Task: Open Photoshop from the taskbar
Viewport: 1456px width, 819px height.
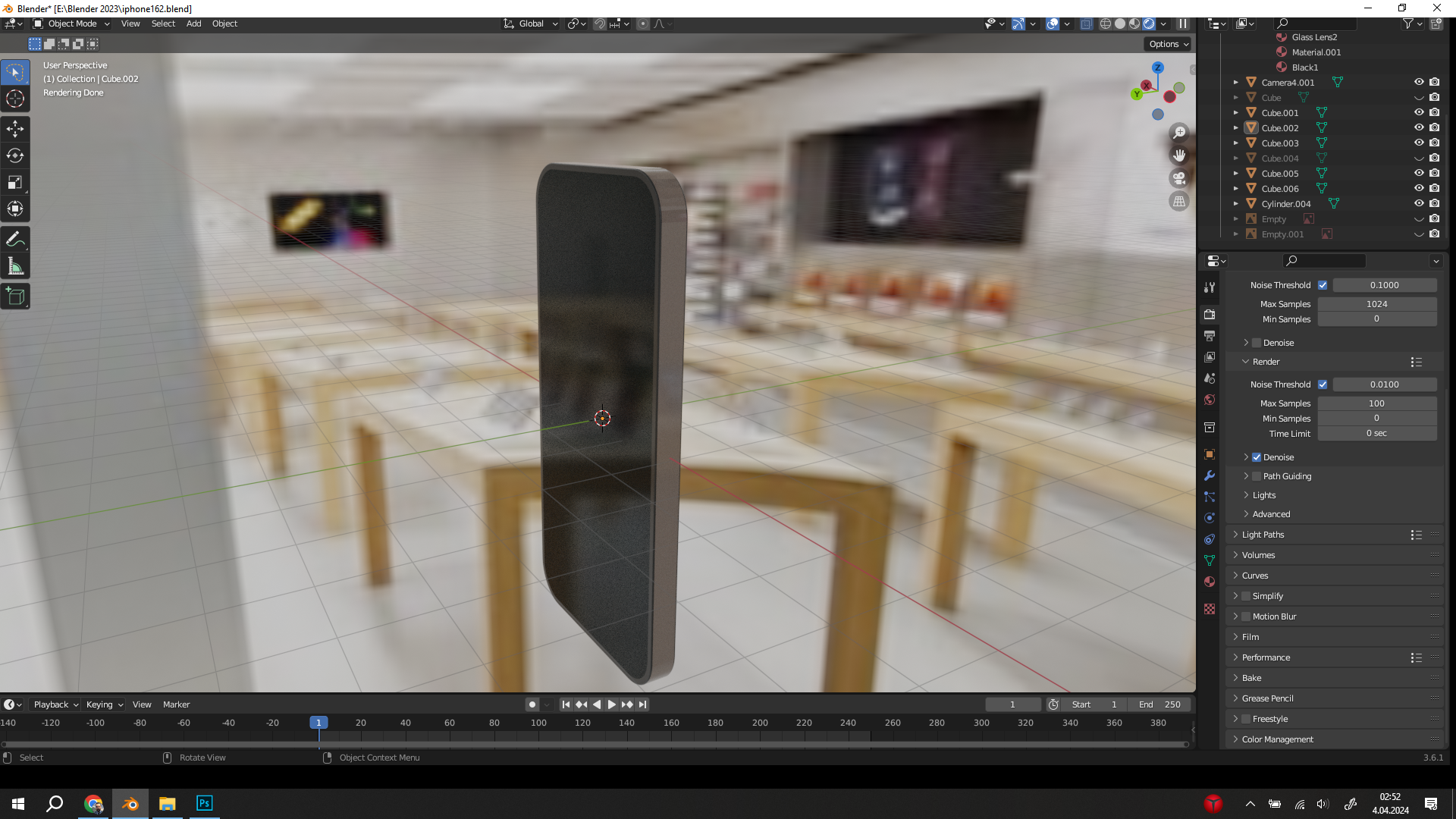Action: tap(204, 803)
